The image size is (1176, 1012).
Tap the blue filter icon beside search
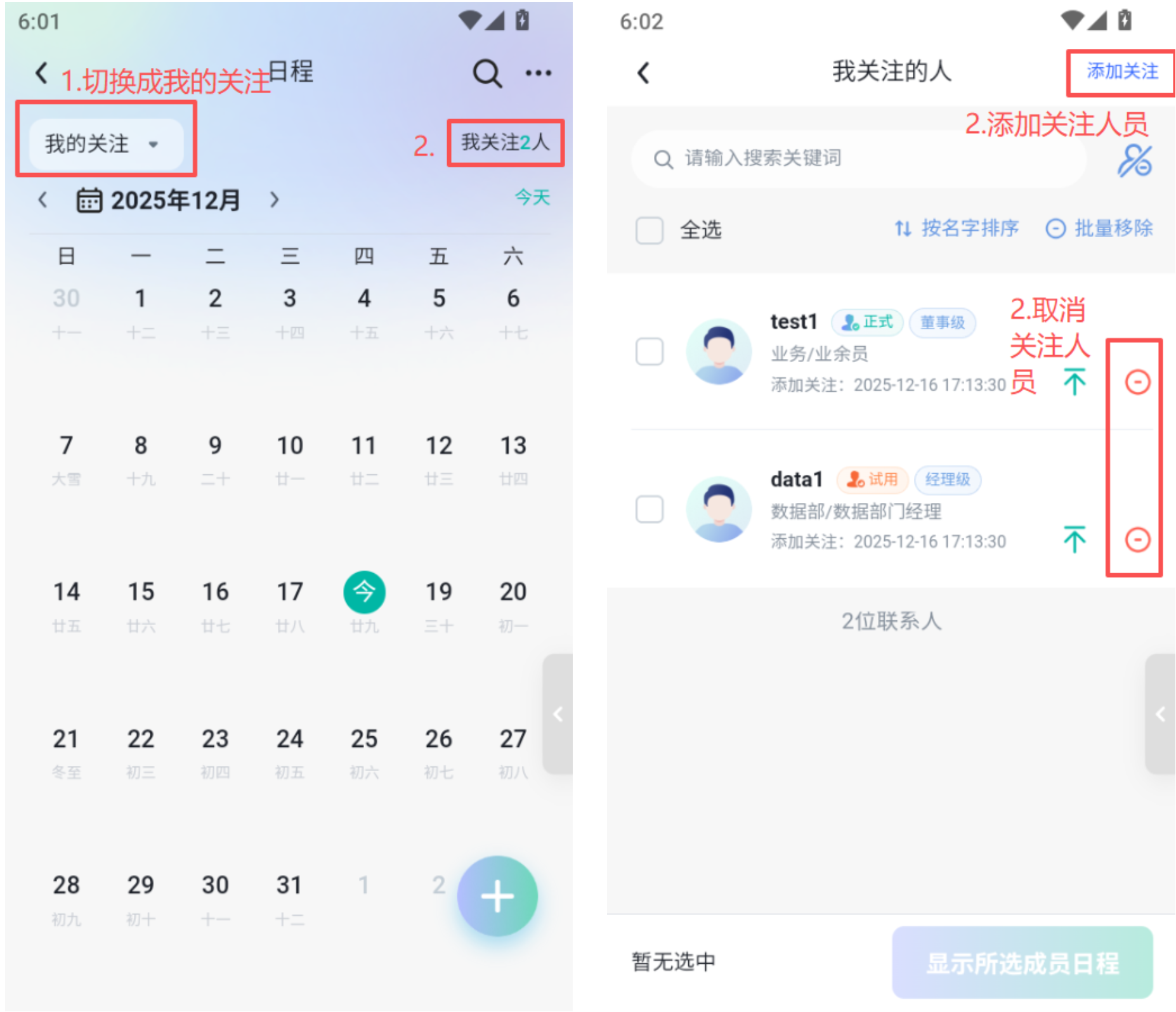1135,161
